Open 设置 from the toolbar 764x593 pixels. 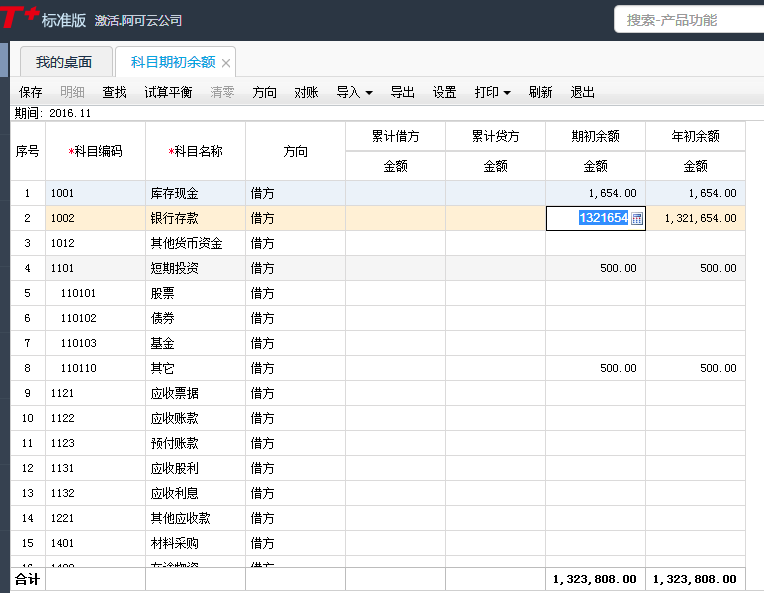(444, 92)
